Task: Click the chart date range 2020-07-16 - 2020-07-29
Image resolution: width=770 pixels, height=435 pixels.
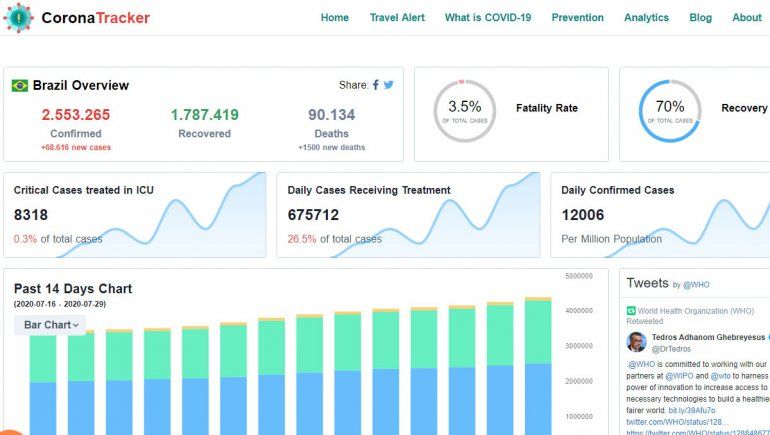Action: click(x=60, y=304)
